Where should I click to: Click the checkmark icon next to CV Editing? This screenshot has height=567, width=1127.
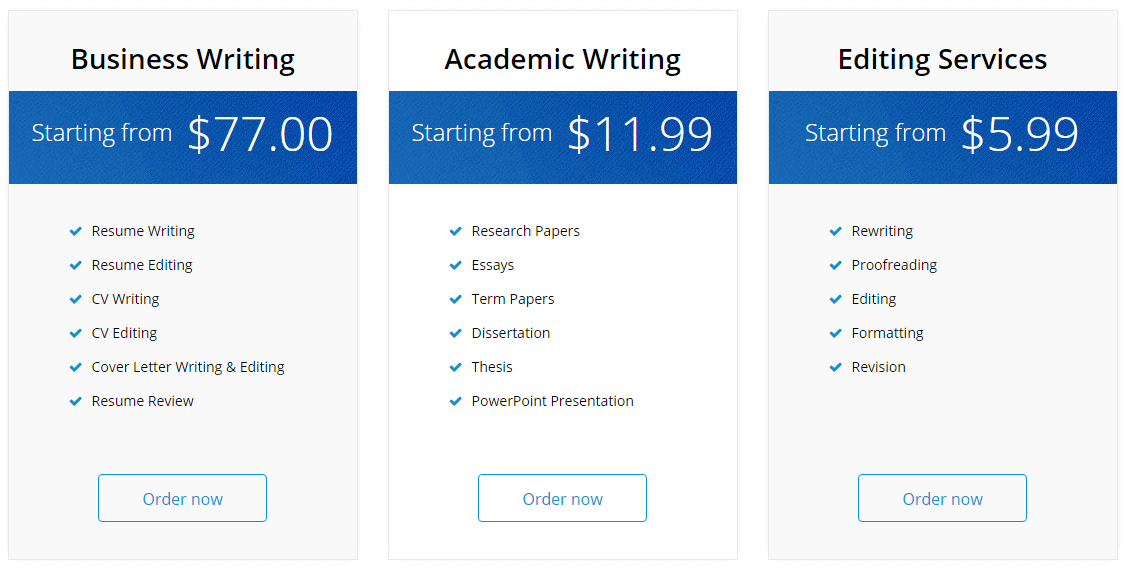[75, 333]
